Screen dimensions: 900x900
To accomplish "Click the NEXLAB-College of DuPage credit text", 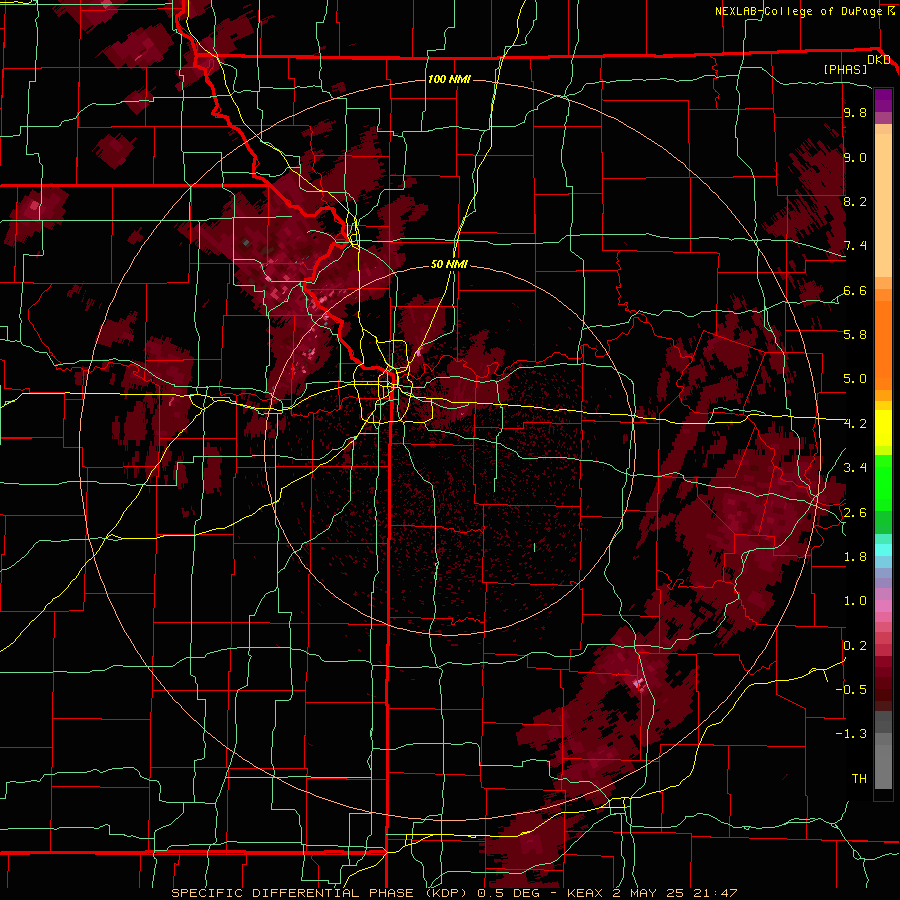I will pyautogui.click(x=798, y=11).
